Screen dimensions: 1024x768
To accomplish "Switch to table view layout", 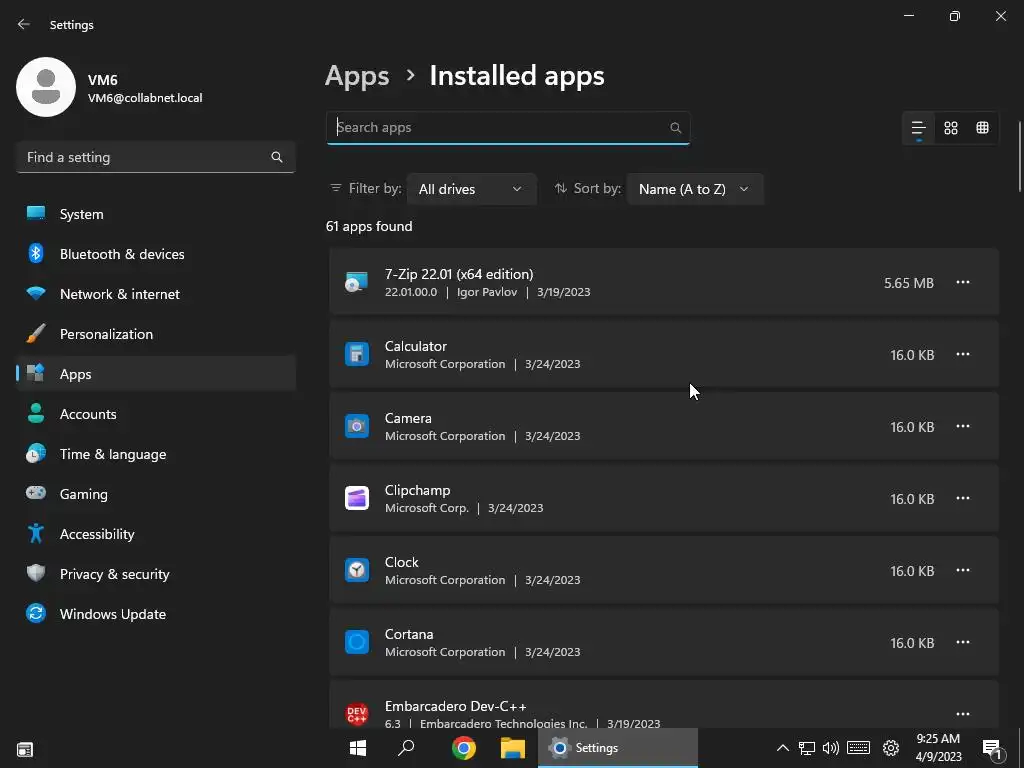I will 982,128.
